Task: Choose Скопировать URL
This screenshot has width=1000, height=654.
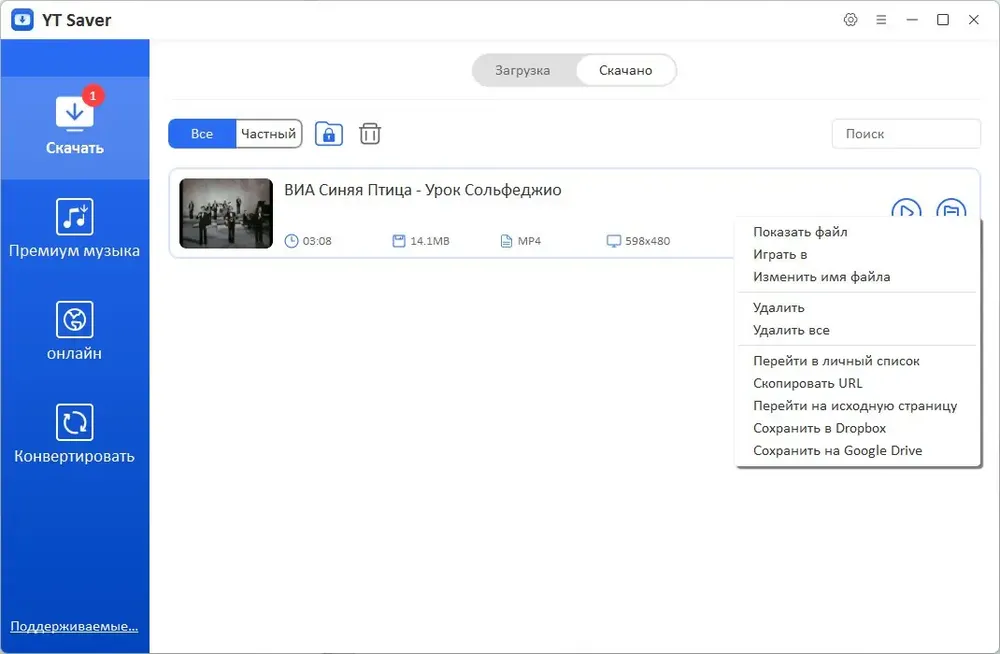Action: [x=807, y=383]
